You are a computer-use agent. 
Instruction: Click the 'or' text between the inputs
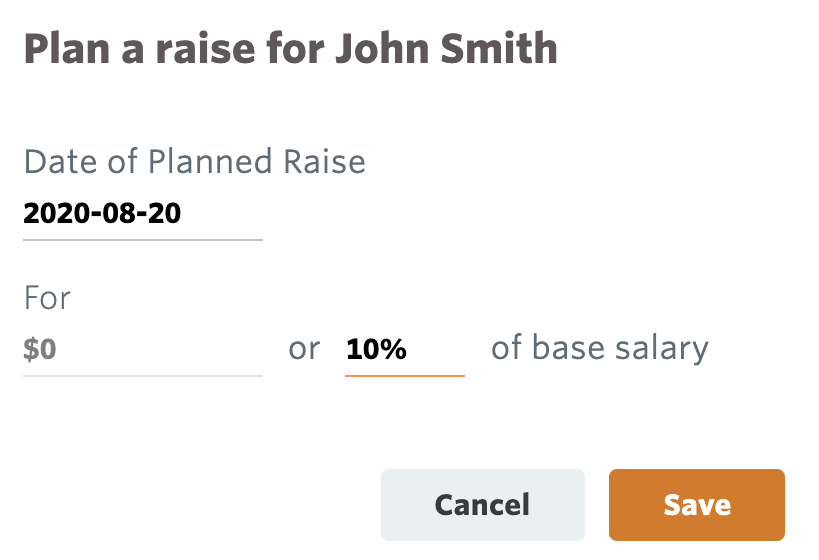pos(304,349)
